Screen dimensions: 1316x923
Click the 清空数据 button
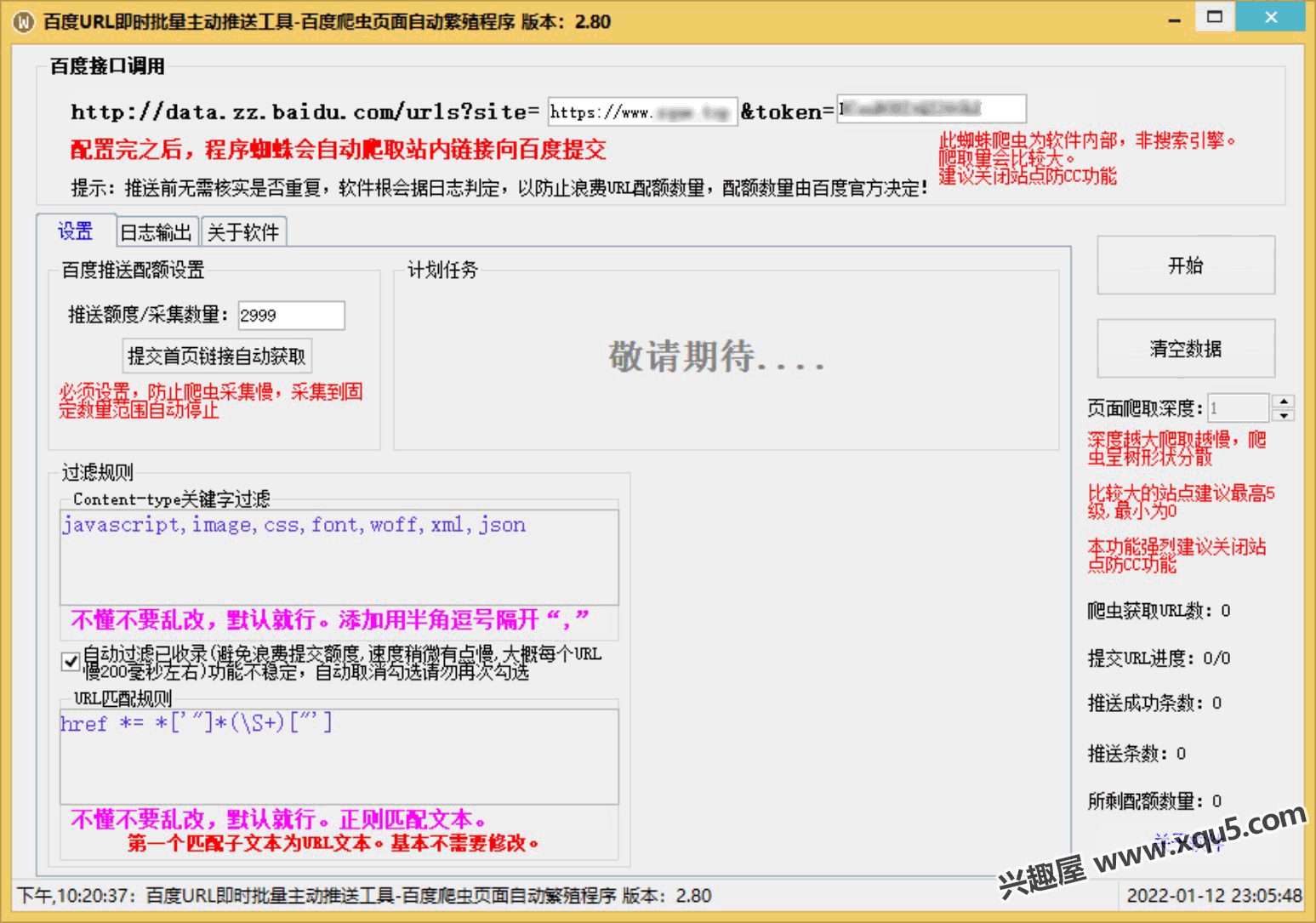(1186, 349)
